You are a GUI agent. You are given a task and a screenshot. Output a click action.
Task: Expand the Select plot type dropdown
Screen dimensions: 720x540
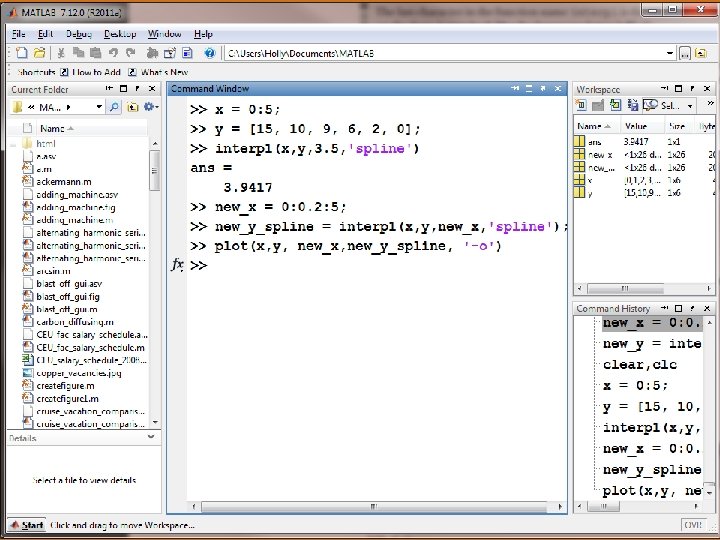pyautogui.click(x=689, y=106)
